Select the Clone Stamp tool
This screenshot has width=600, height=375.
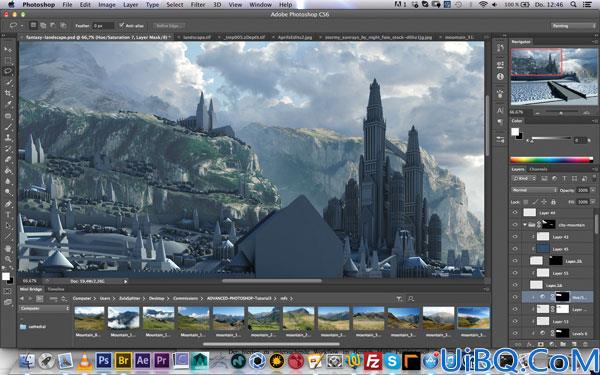(x=8, y=138)
